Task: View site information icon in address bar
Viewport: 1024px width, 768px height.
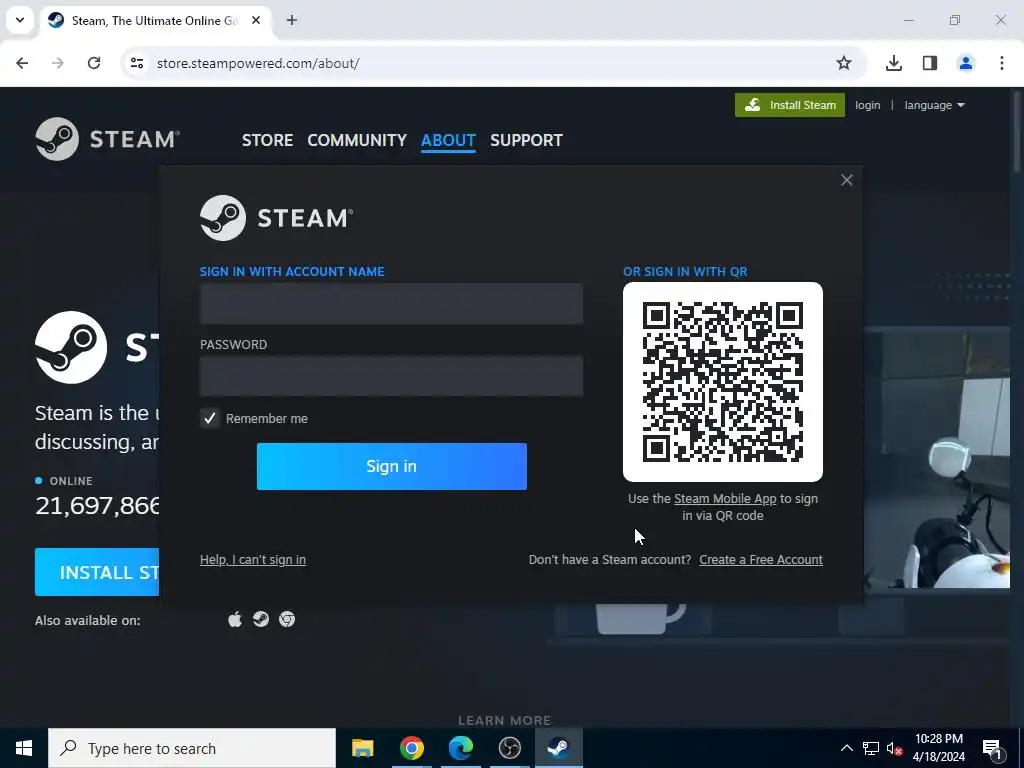Action: [137, 63]
